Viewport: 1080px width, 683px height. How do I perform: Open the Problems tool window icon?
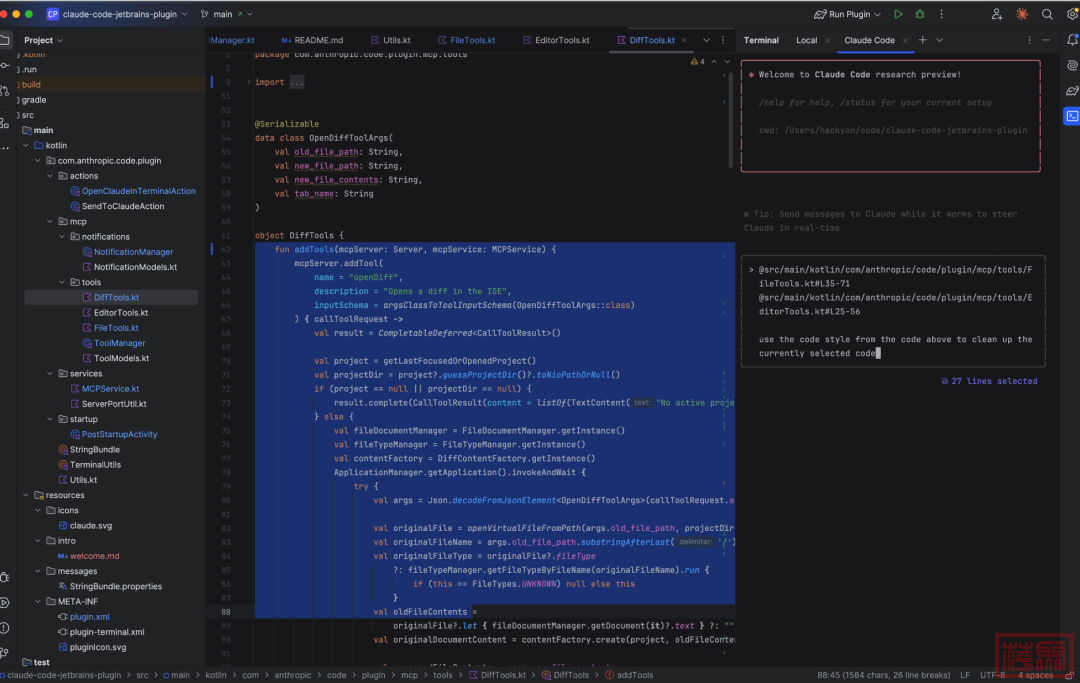[5, 628]
